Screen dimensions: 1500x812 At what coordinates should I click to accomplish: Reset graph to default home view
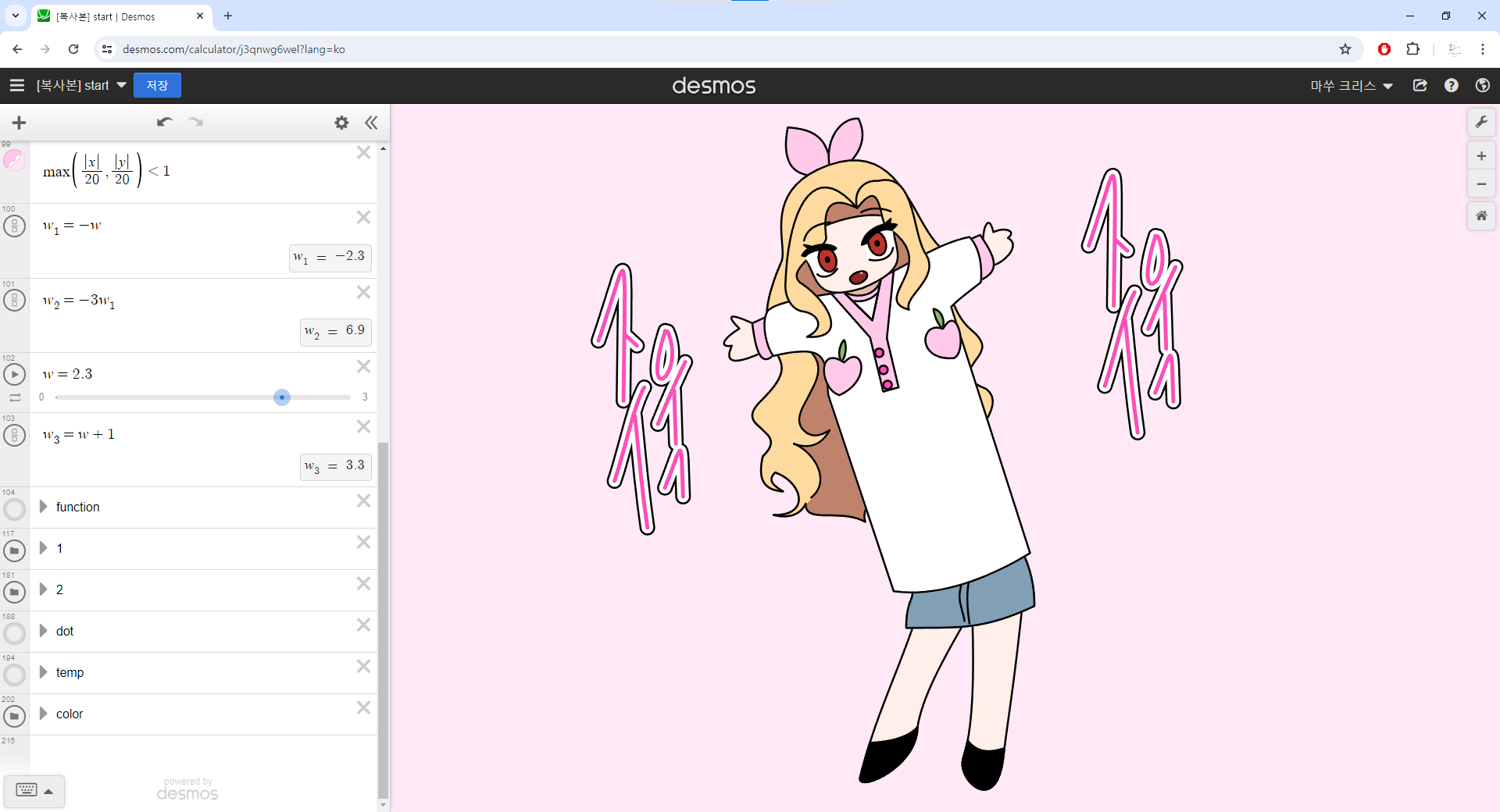coord(1481,215)
